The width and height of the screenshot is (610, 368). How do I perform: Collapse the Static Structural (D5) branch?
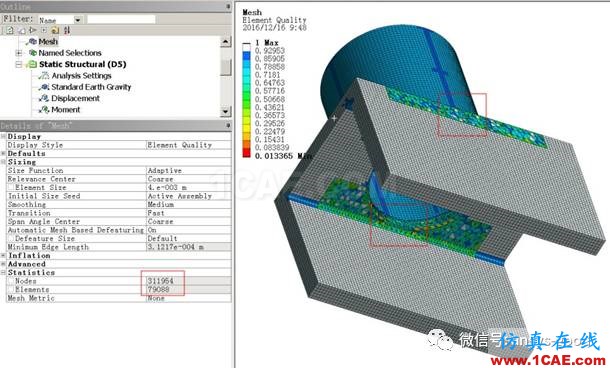point(18,64)
